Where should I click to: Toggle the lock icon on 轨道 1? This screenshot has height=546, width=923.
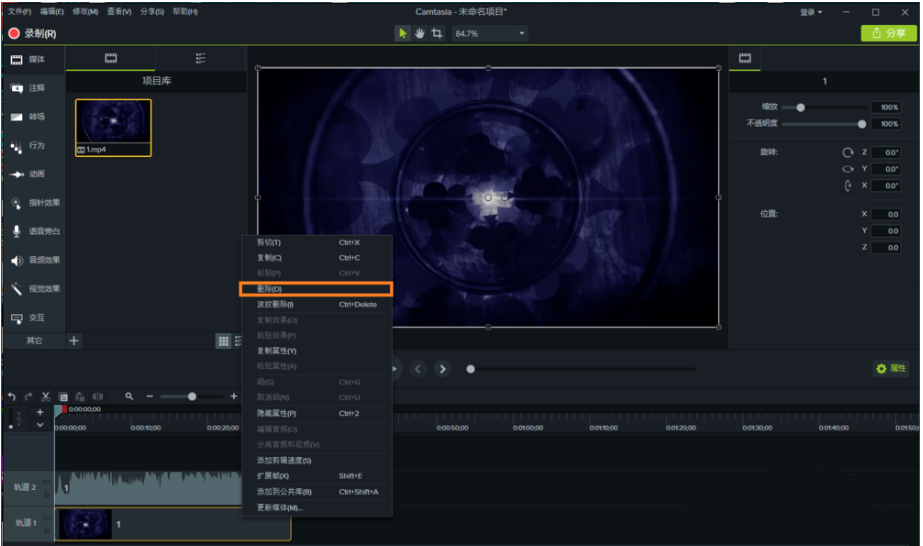pos(47,528)
